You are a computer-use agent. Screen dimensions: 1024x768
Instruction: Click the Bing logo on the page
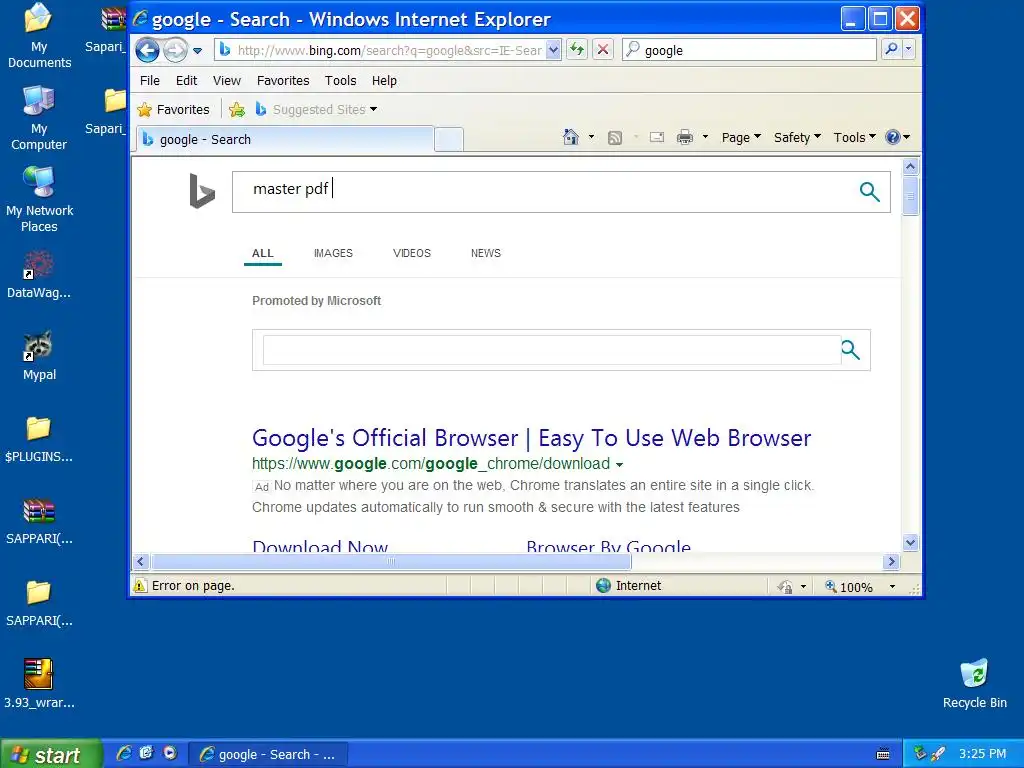tap(201, 191)
